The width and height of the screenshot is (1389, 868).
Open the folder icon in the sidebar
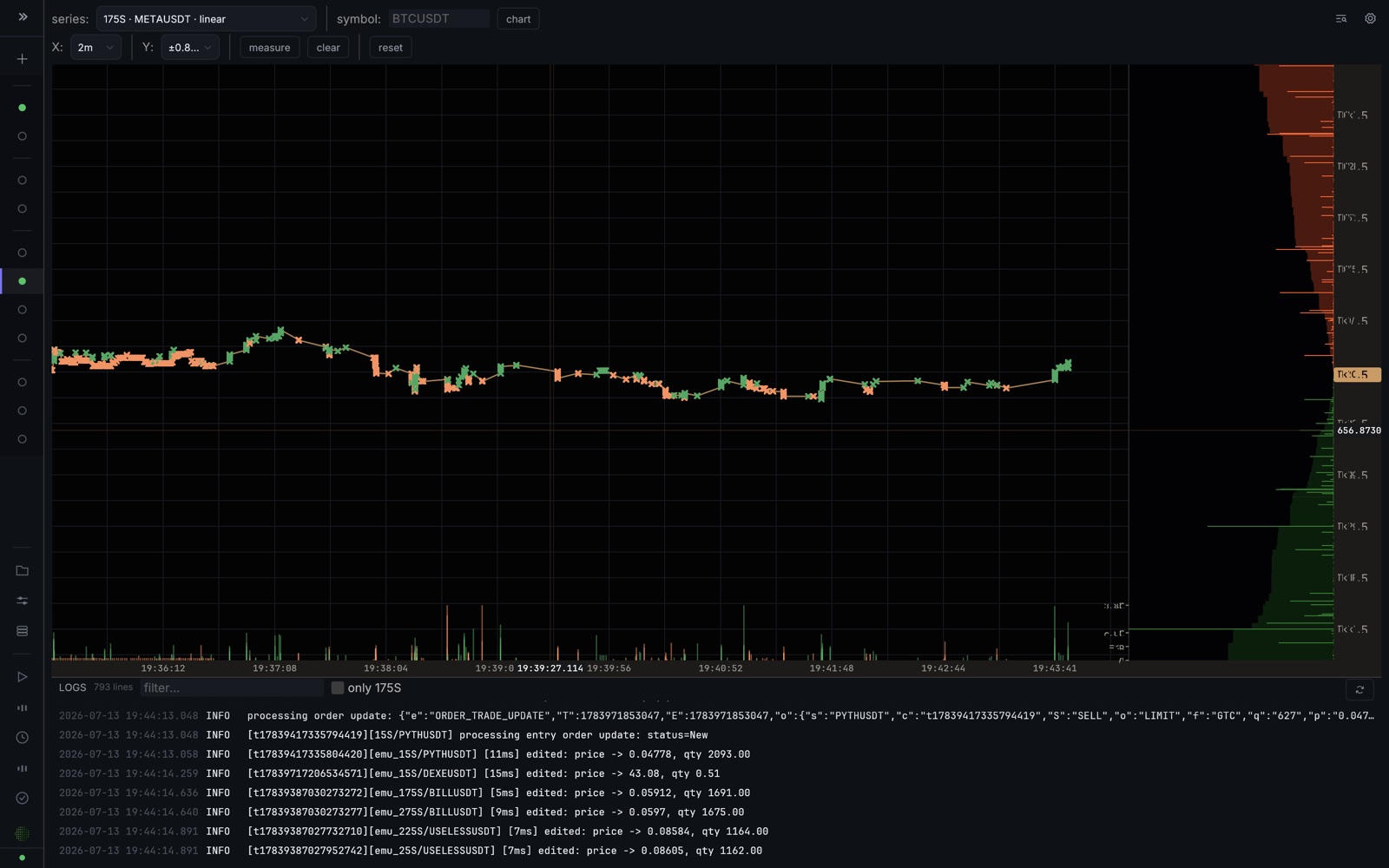(x=23, y=570)
